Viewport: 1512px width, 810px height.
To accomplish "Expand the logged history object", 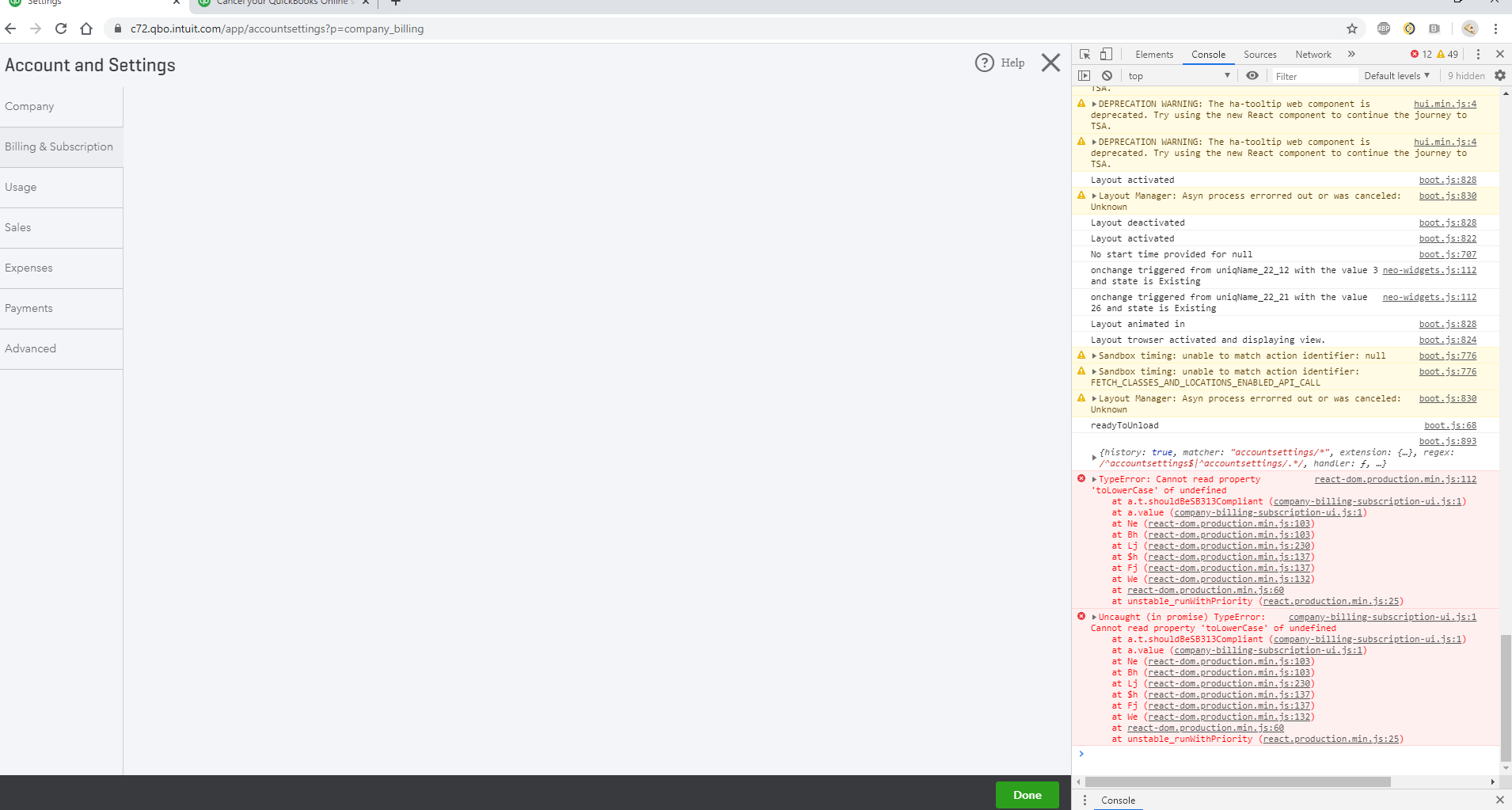I will click(1094, 458).
